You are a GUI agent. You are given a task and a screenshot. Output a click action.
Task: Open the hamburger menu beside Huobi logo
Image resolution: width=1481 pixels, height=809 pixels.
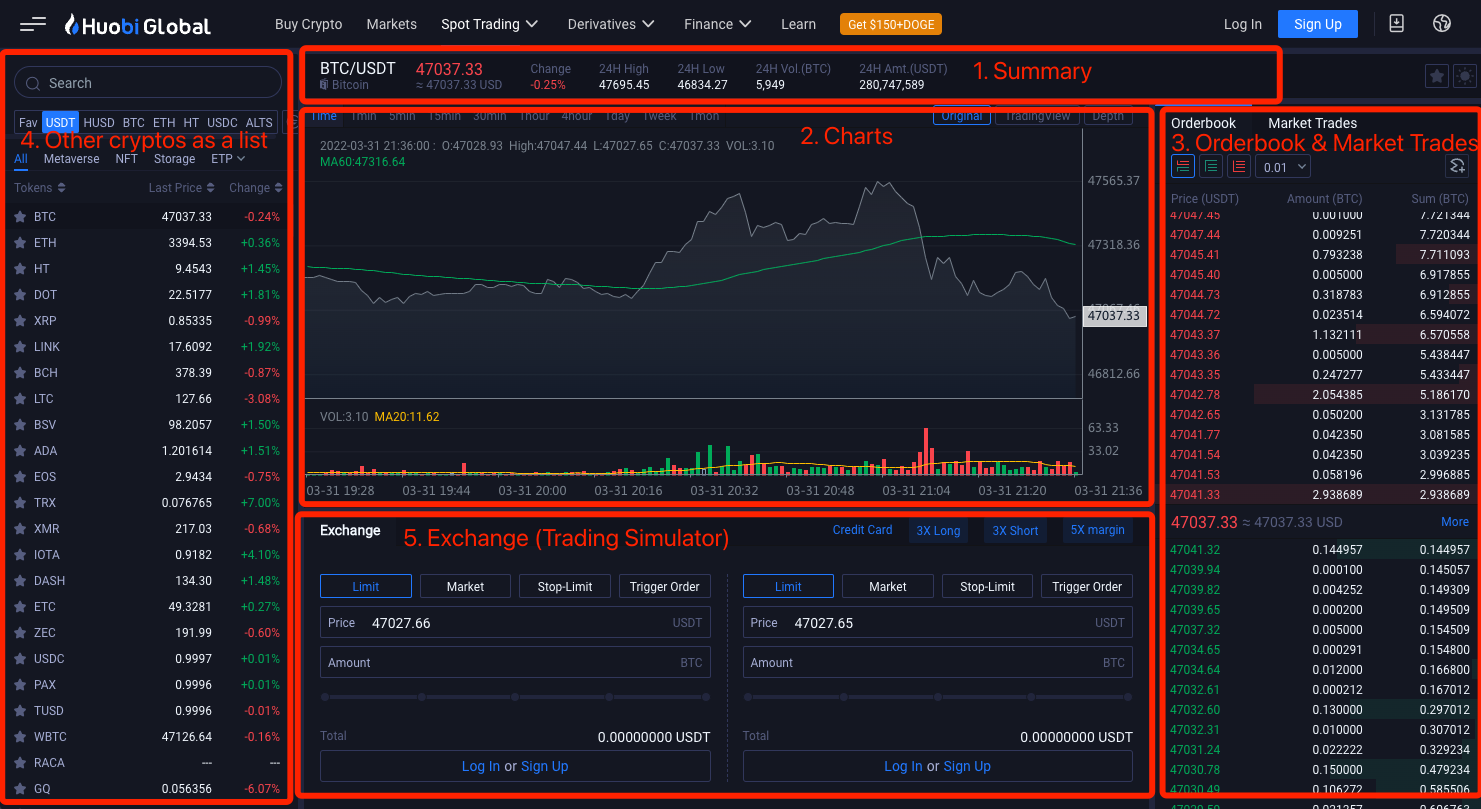(x=33, y=24)
